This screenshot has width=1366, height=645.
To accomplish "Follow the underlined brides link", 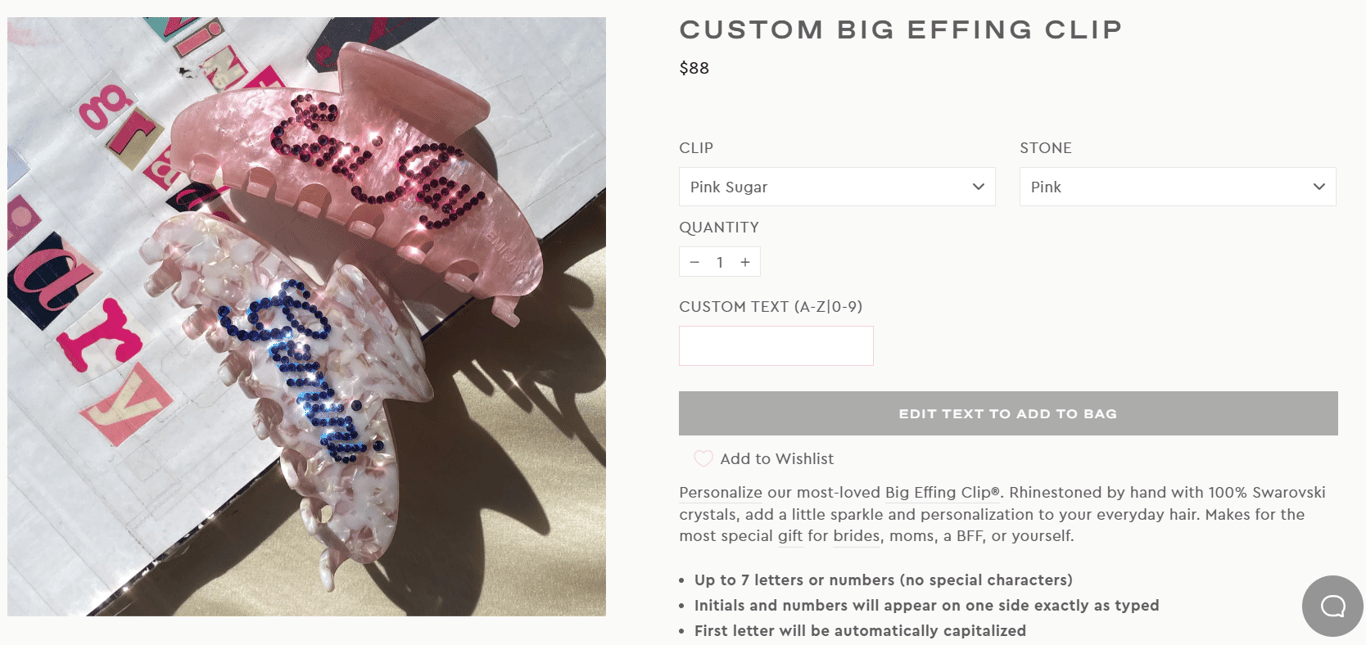I will 855,536.
